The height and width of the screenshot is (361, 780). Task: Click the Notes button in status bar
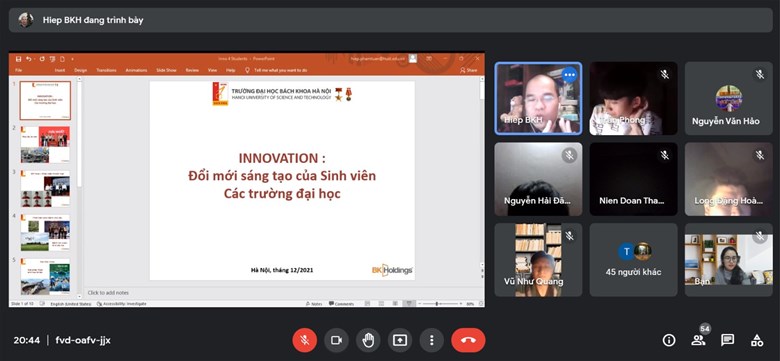click(x=313, y=303)
